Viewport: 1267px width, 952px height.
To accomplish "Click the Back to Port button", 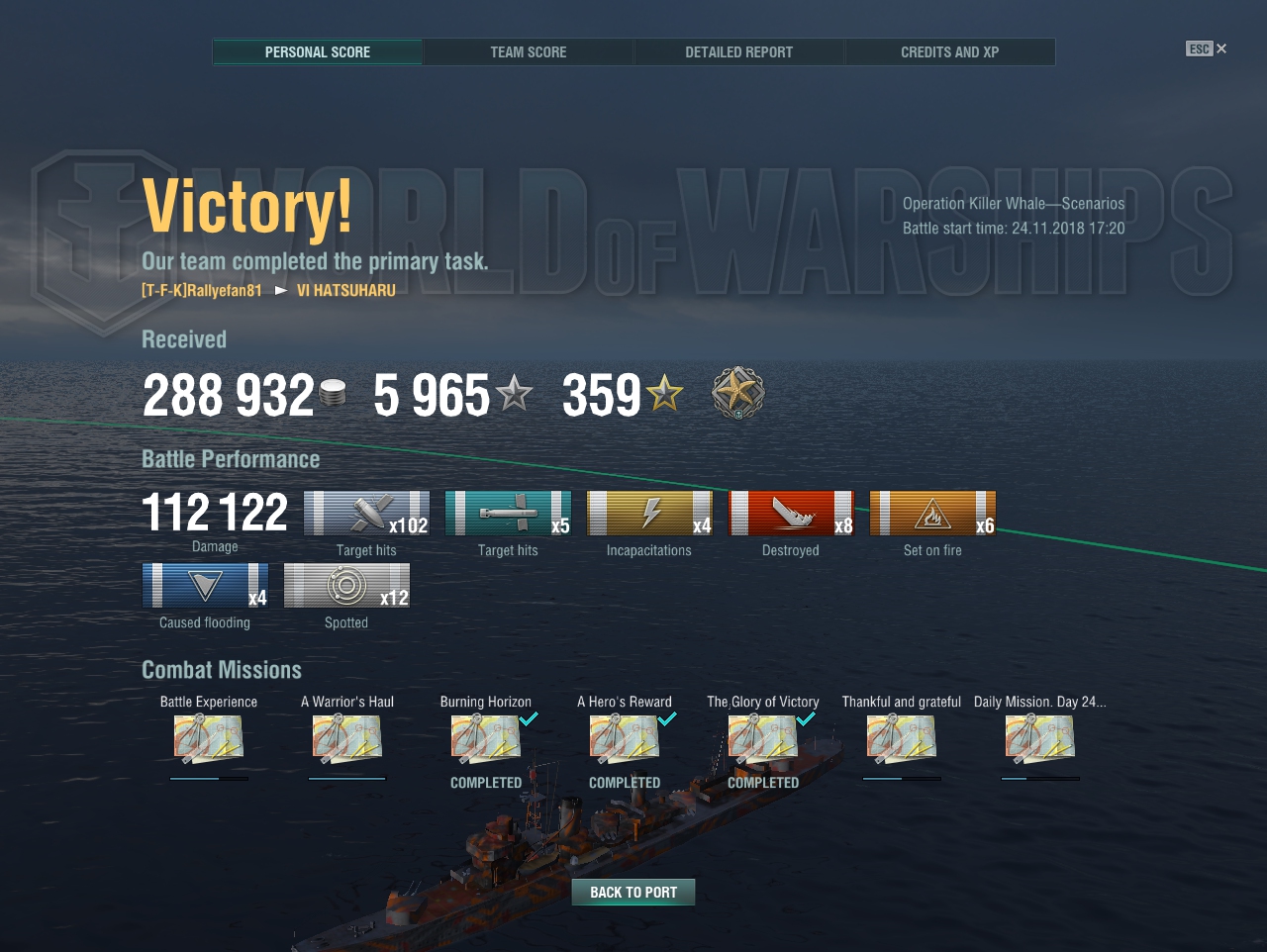I will [x=633, y=892].
